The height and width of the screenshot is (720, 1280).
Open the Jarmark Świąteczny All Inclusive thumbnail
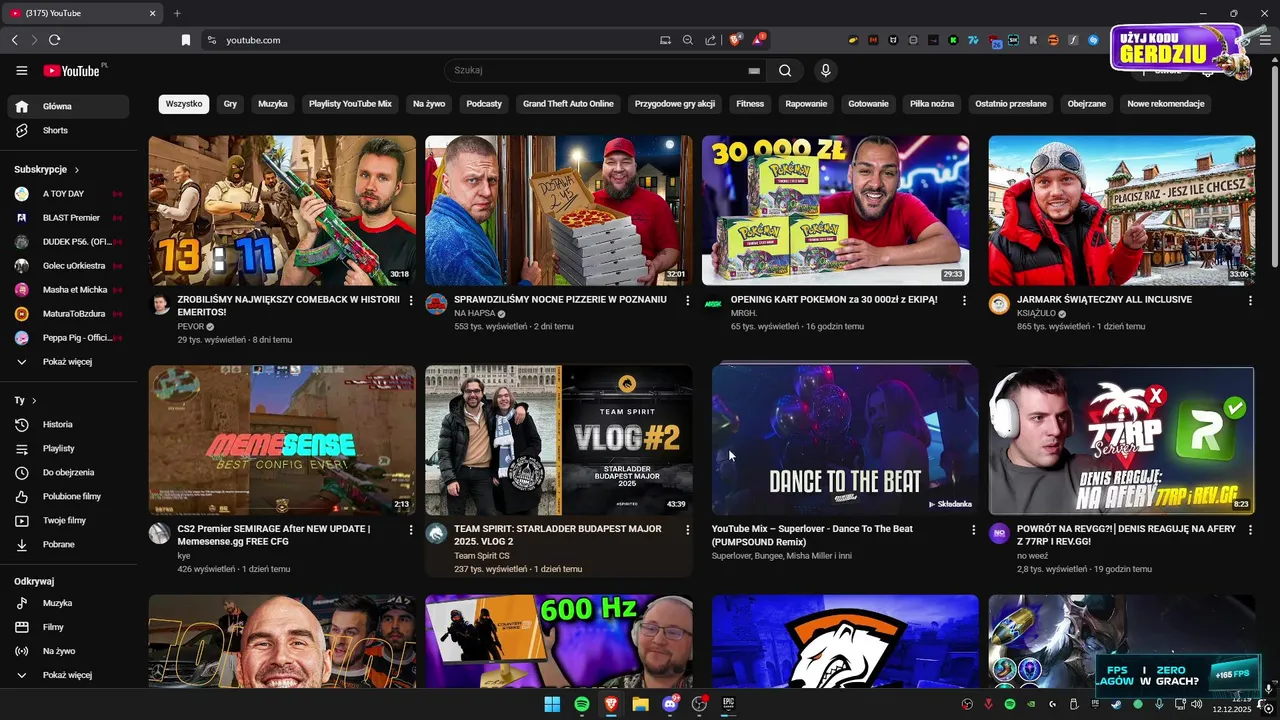point(1122,211)
